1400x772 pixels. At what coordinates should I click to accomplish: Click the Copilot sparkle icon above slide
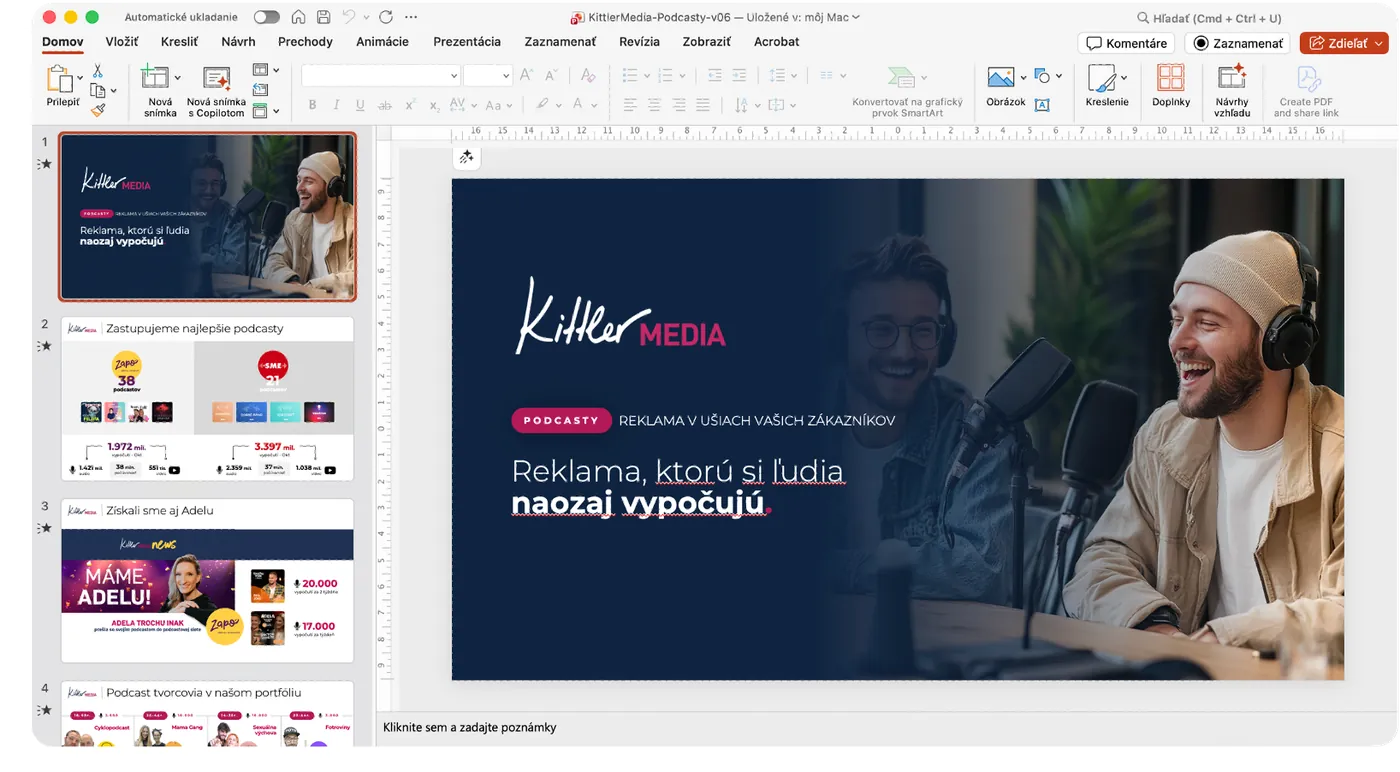click(466, 157)
